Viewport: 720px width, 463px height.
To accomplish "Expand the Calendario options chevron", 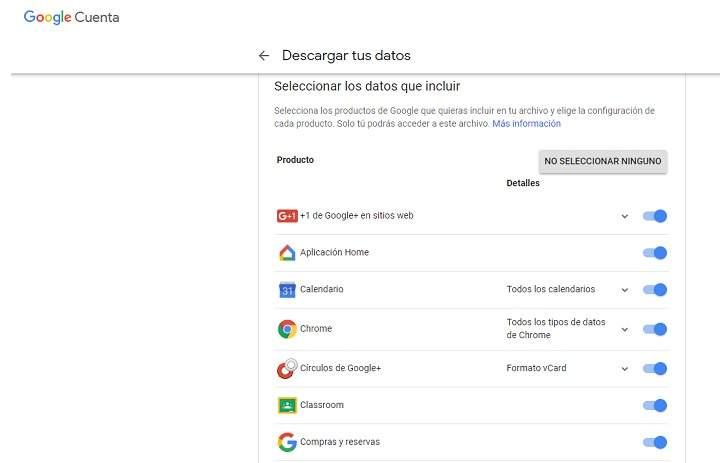I will coord(624,290).
